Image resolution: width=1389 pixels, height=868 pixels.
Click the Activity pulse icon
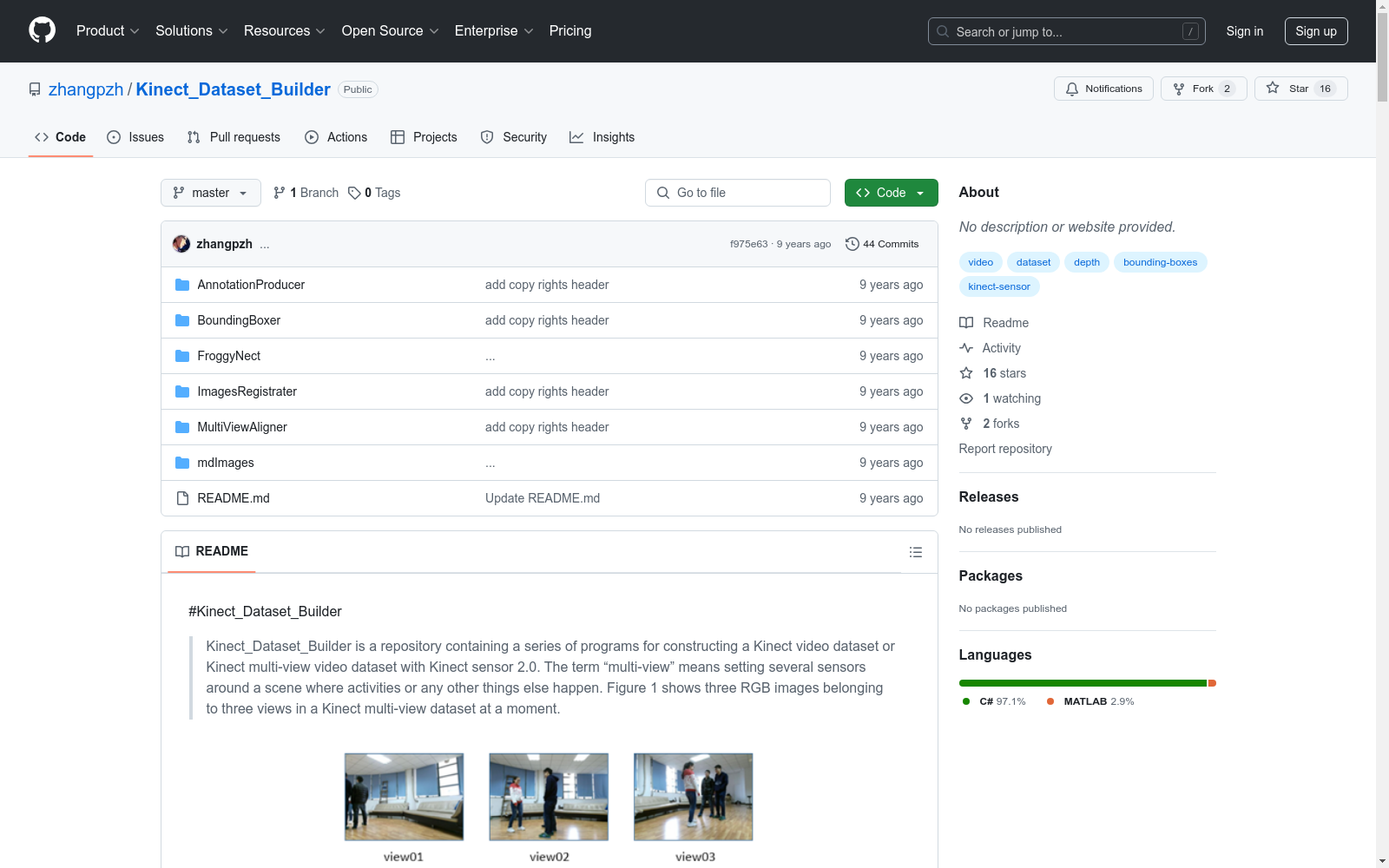(966, 348)
